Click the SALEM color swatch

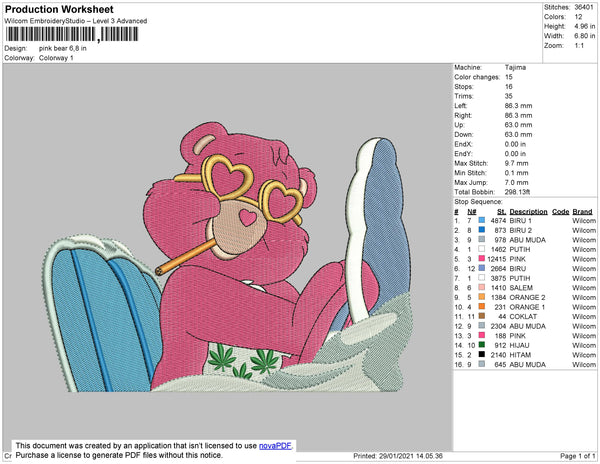tap(481, 287)
